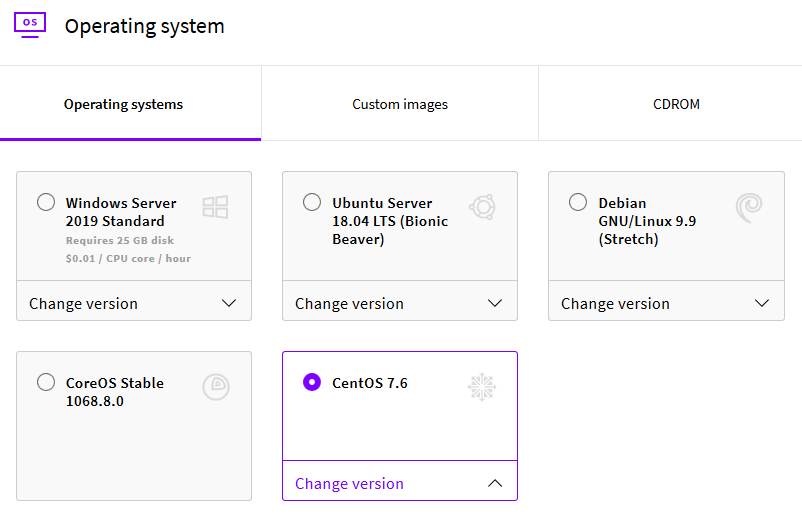This screenshot has width=802, height=526.
Task: Click the OS monitor icon in header
Action: 30,24
